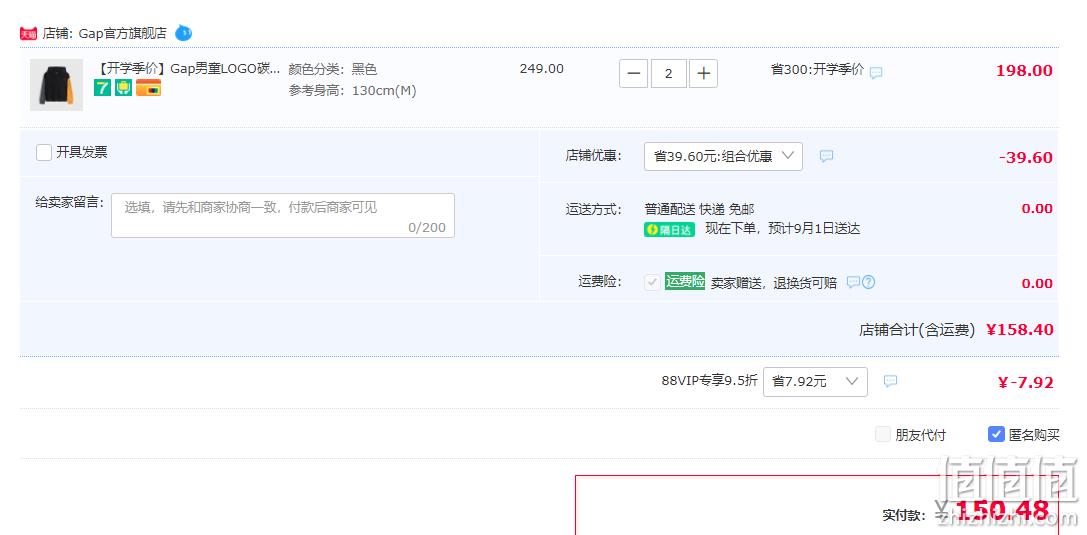Uncheck the 匿名购买 anonymous purchase checkbox

pyautogui.click(x=995, y=435)
